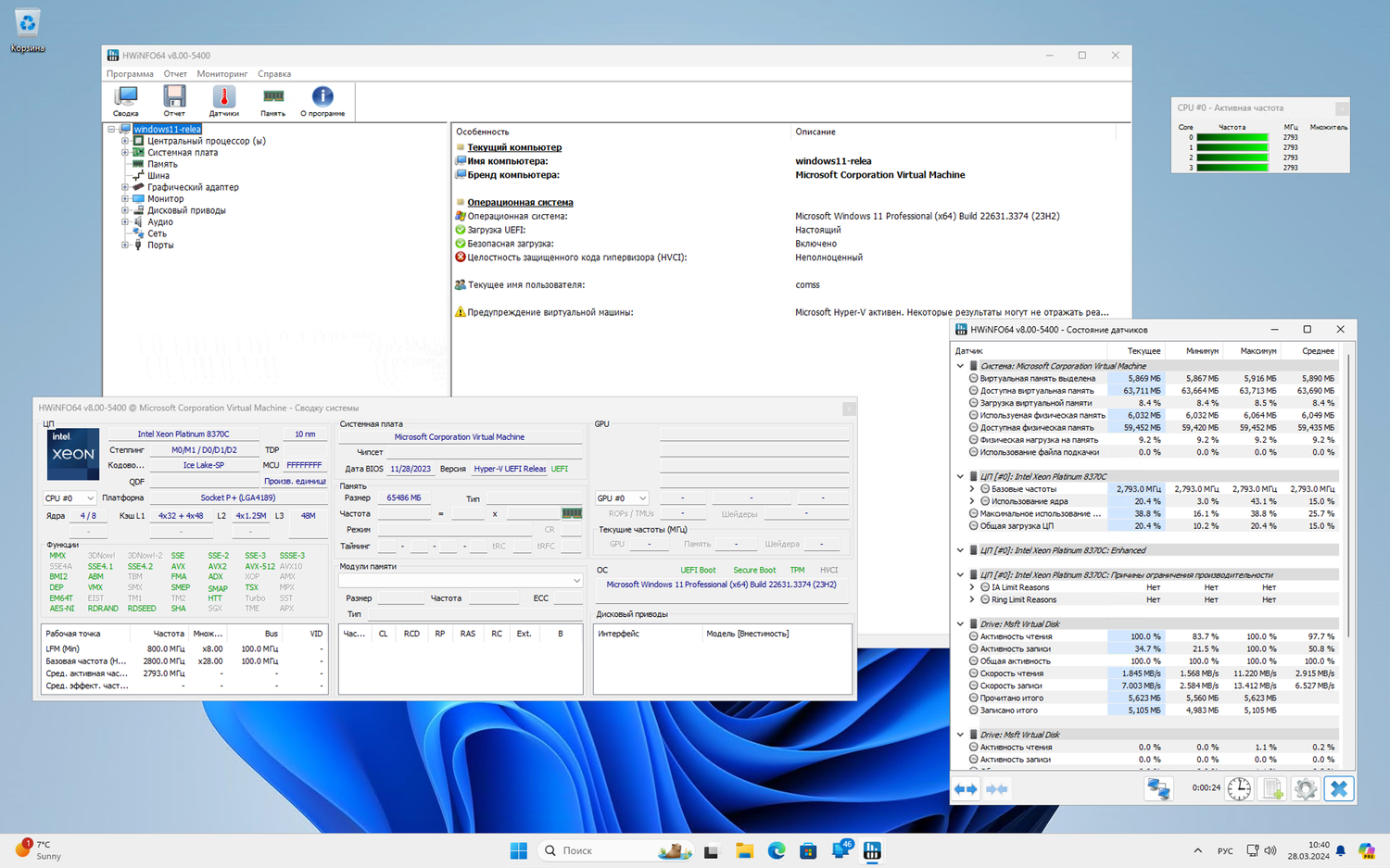Click the Microsoft Edge taskbar icon
Image resolution: width=1390 pixels, height=868 pixels.
pos(776,850)
